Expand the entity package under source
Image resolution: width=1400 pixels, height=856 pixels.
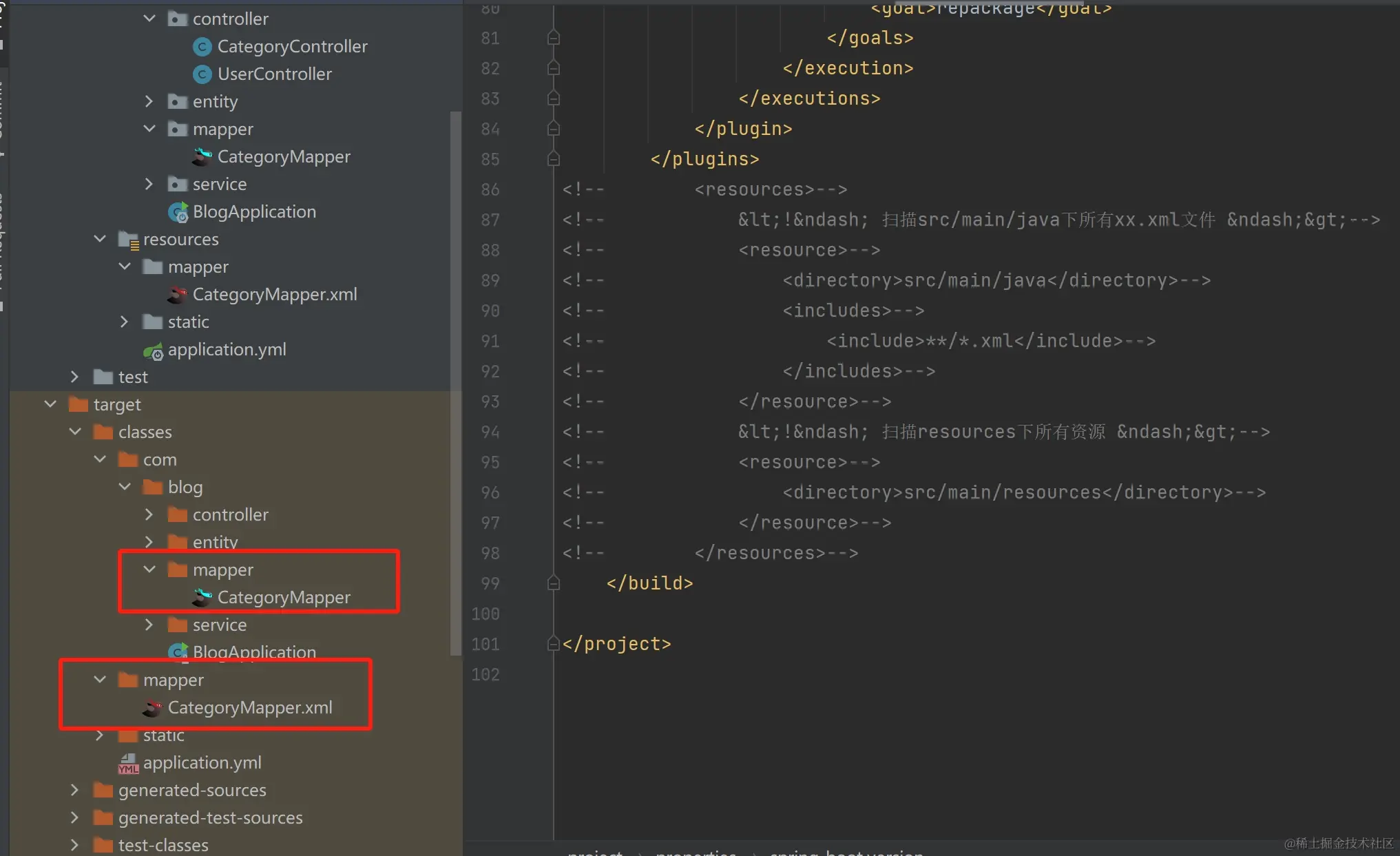(149, 101)
